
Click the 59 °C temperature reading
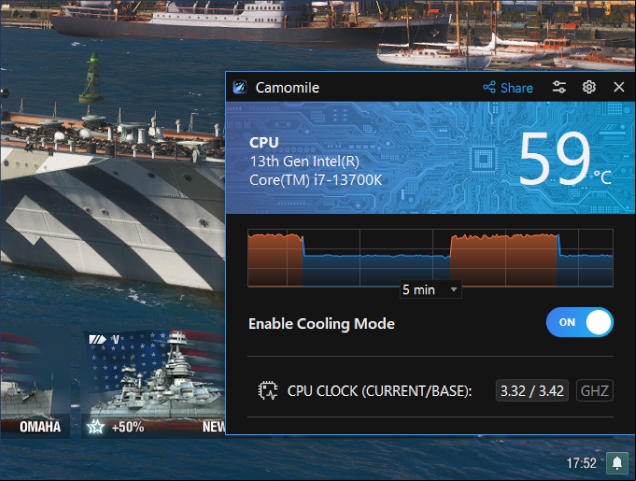565,159
